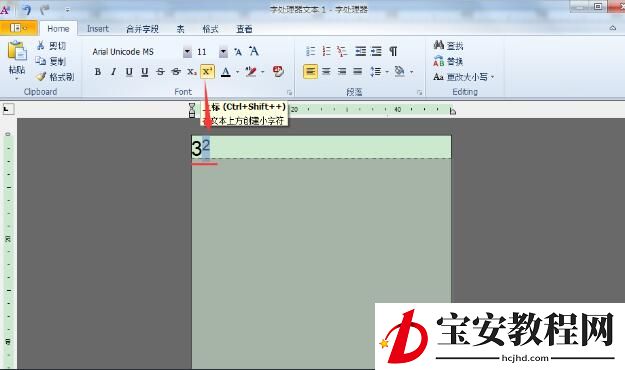Expand the font size dropdown arrow
625x370 pixels.
(223, 52)
